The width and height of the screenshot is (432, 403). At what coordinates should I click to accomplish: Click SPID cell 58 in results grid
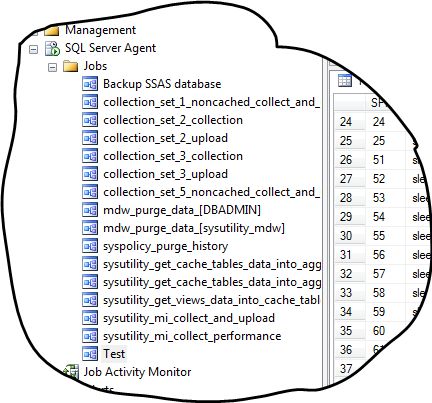[386, 293]
